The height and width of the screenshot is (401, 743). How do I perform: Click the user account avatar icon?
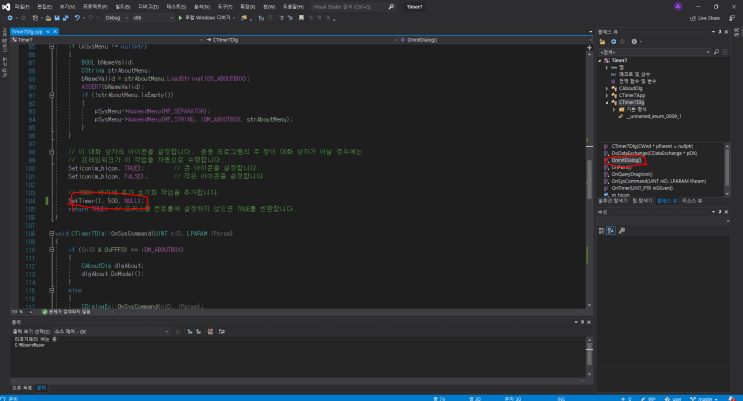[678, 6]
